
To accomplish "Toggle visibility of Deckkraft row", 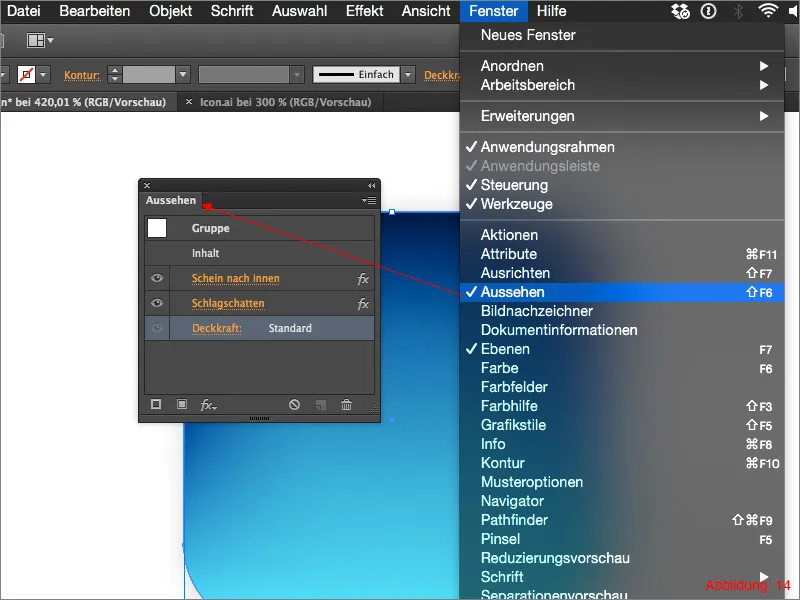I will (157, 328).
